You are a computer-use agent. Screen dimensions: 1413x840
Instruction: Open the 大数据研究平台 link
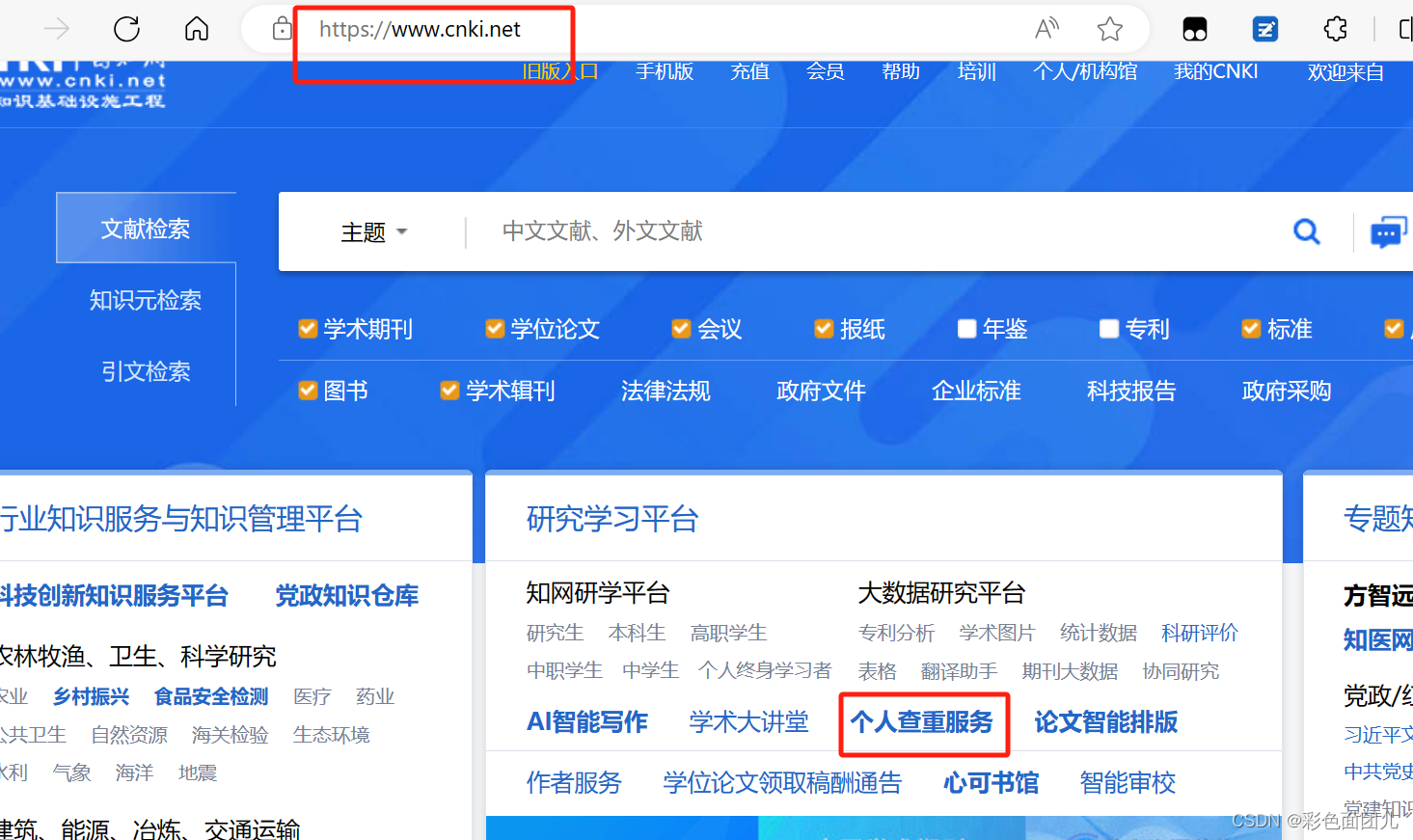tap(941, 593)
